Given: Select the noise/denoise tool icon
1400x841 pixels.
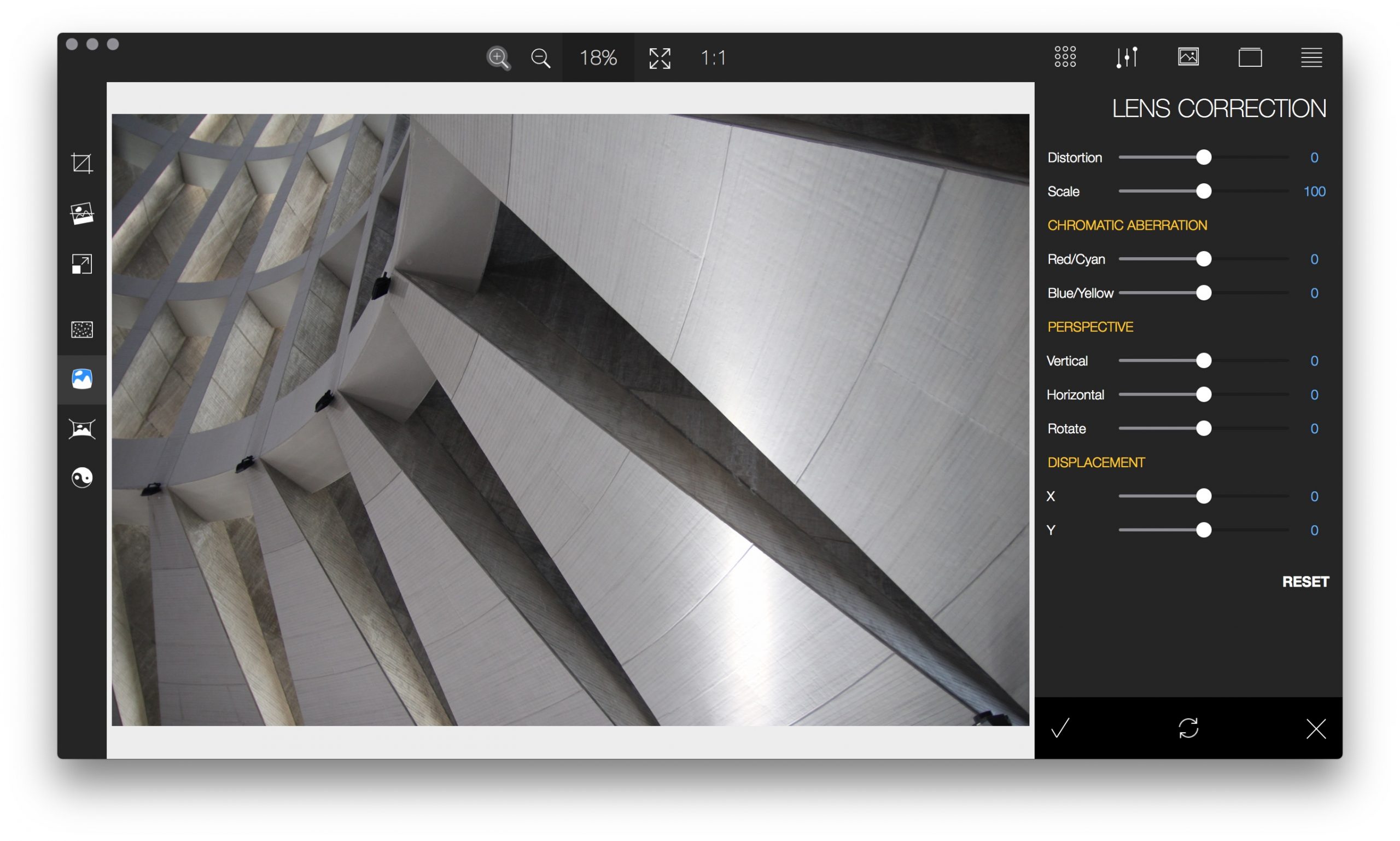Looking at the screenshot, I should click(x=82, y=329).
